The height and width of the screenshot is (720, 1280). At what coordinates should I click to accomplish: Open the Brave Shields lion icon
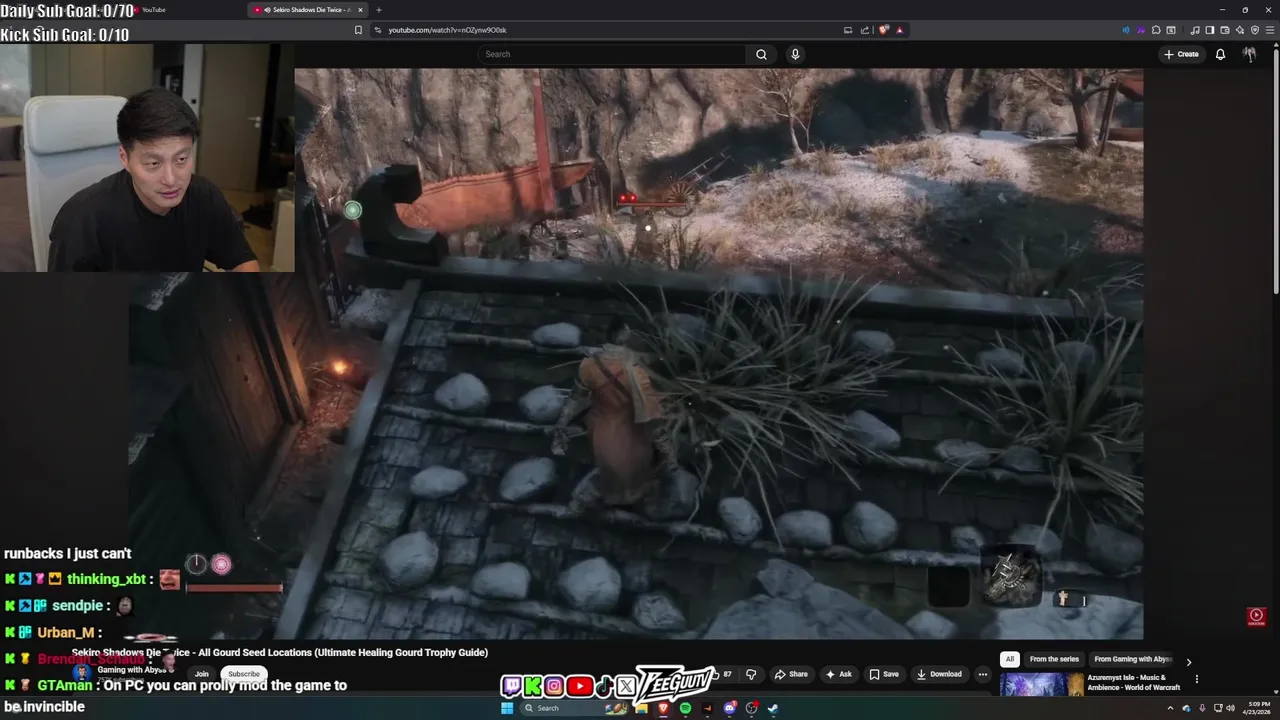884,30
